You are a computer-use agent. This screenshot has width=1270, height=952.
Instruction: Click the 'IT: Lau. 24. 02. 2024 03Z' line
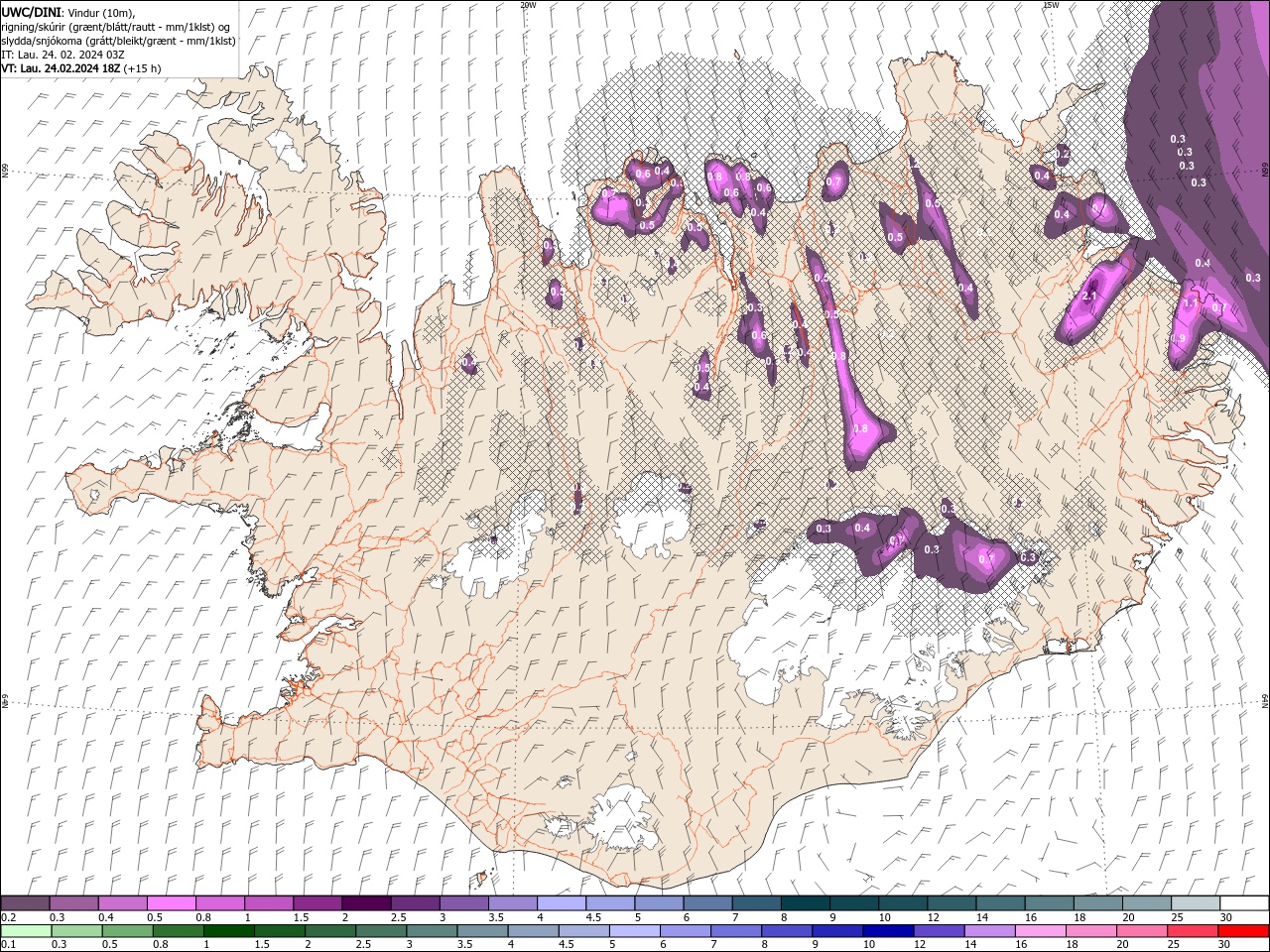[x=62, y=55]
